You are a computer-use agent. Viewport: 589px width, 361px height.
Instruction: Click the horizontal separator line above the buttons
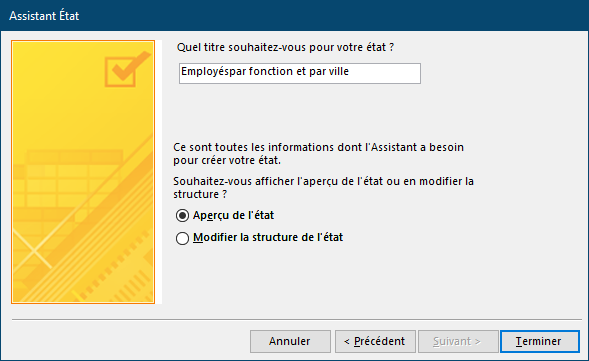point(297,320)
